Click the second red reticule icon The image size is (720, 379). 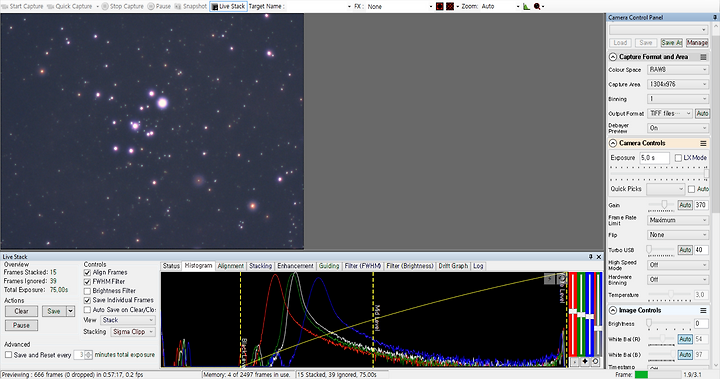point(450,6)
